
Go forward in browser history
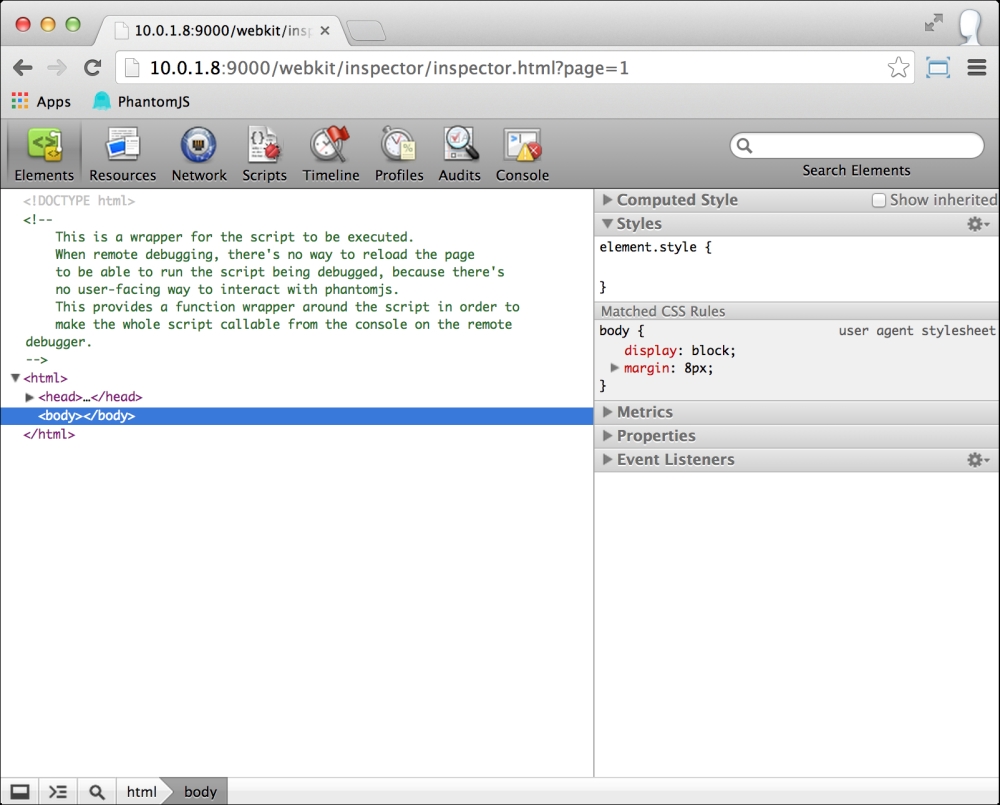click(x=57, y=68)
